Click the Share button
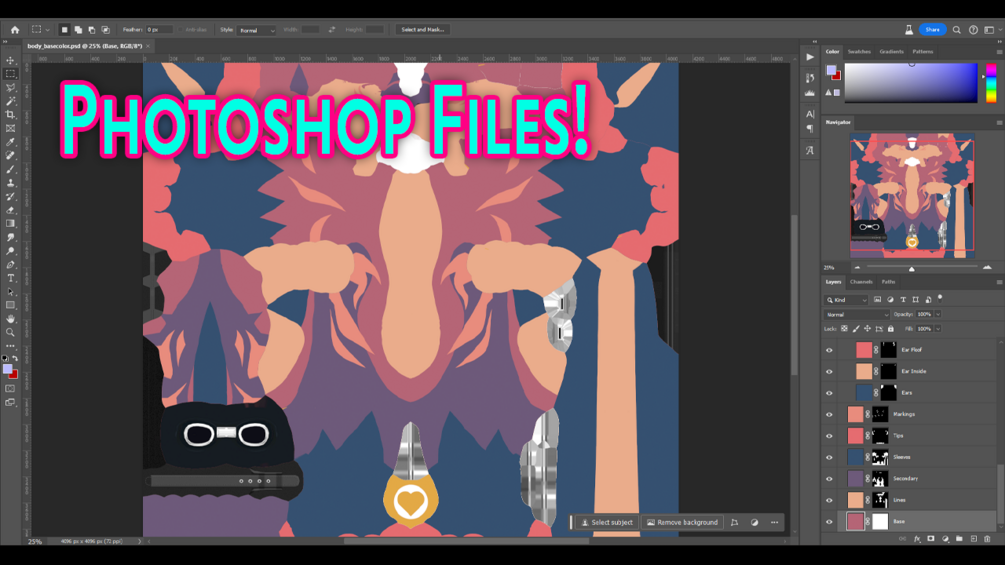Viewport: 1005px width, 565px height. pyautogui.click(x=932, y=29)
